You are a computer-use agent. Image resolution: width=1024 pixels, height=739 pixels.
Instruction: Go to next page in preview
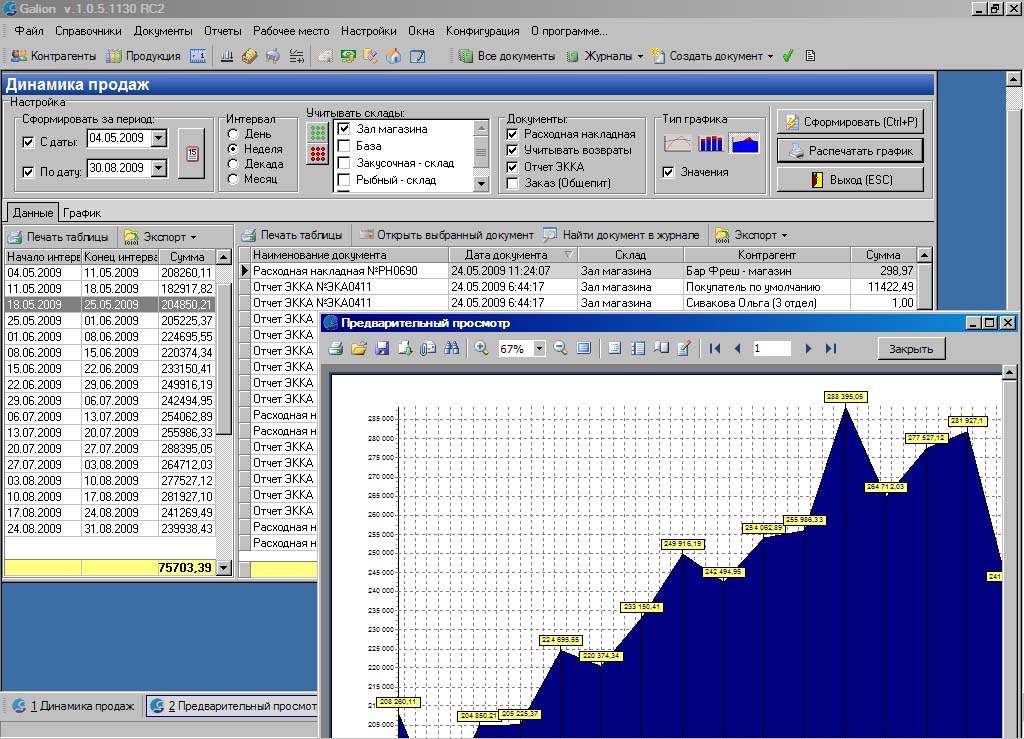tap(808, 349)
